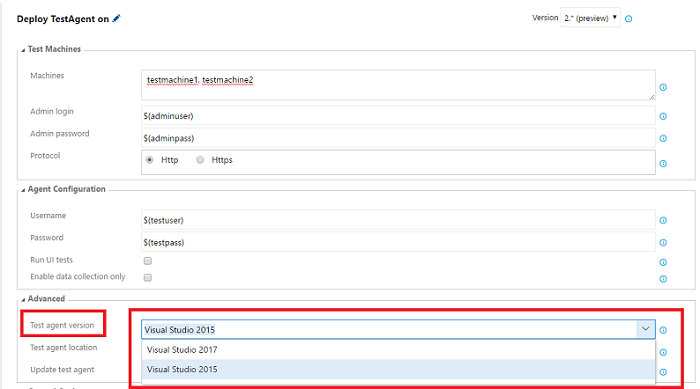The height and width of the screenshot is (389, 700).
Task: Show info for Admin login field
Action: coord(663,116)
